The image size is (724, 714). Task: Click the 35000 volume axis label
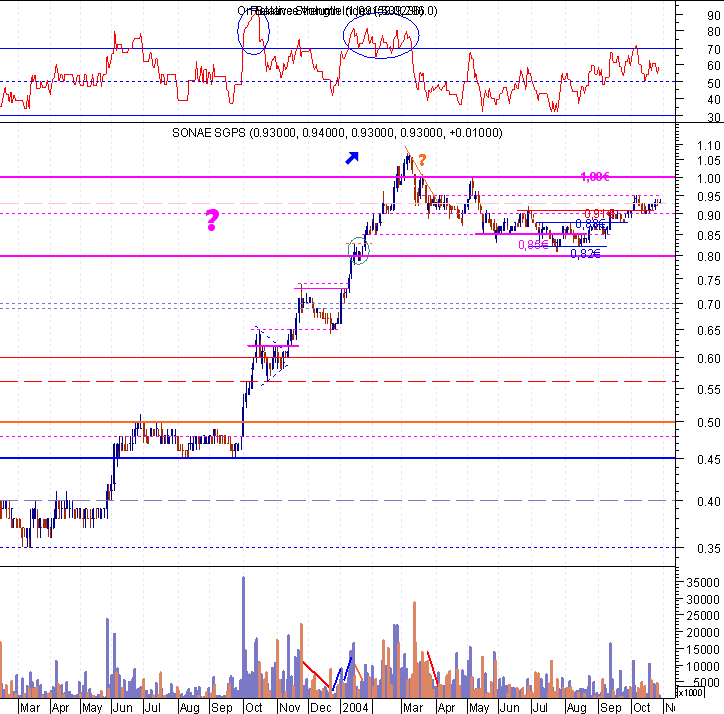click(x=703, y=582)
